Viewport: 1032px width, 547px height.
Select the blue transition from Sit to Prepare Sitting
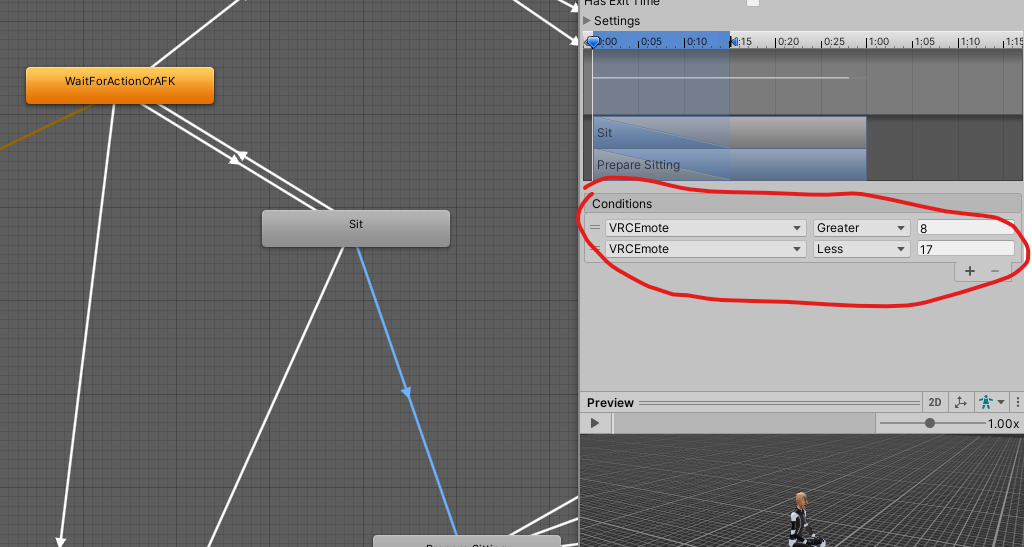coord(407,391)
